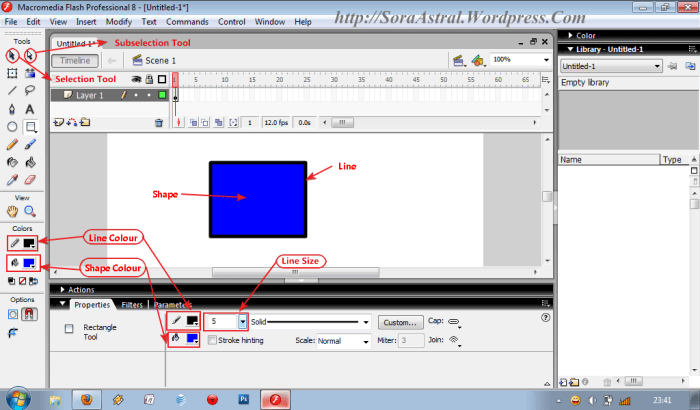This screenshot has width=700, height=410.
Task: Select the Ink Bottle tool
Action: tap(12, 162)
